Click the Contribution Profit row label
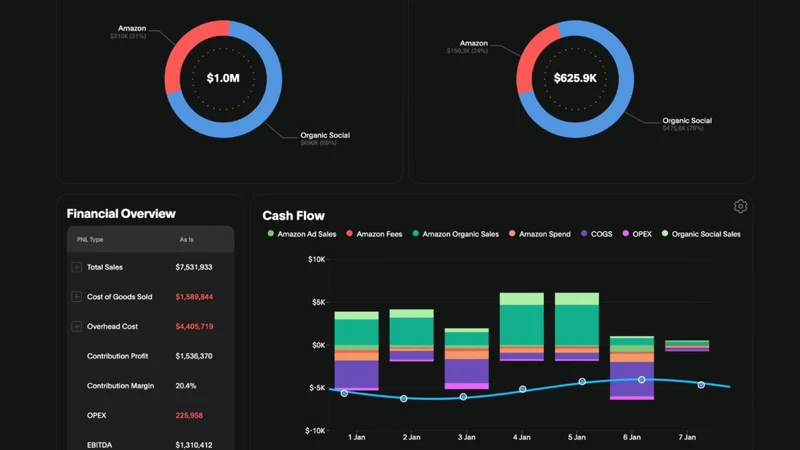Image resolution: width=800 pixels, height=450 pixels. point(117,356)
